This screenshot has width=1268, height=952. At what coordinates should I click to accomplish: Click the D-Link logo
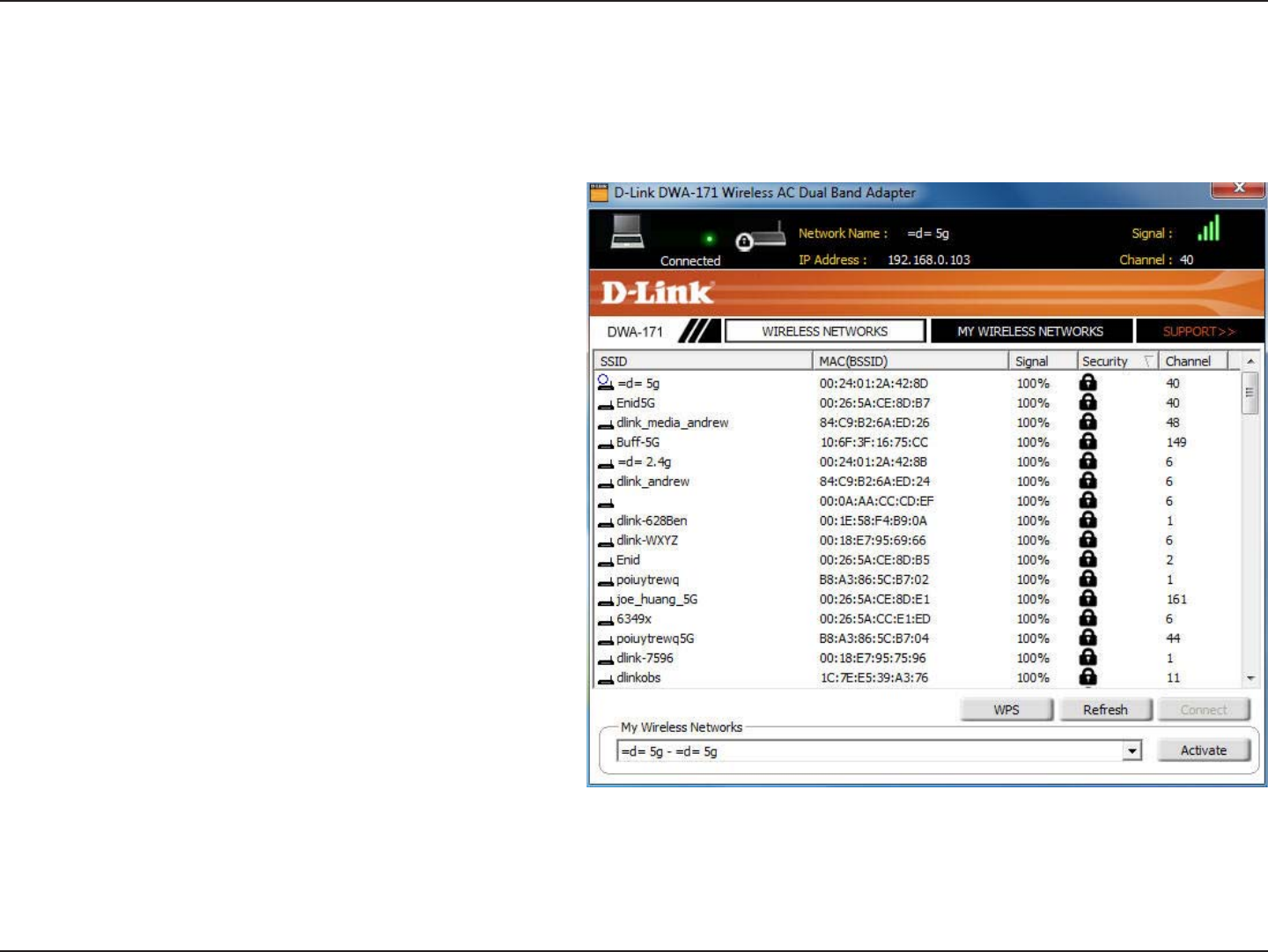pyautogui.click(x=657, y=292)
